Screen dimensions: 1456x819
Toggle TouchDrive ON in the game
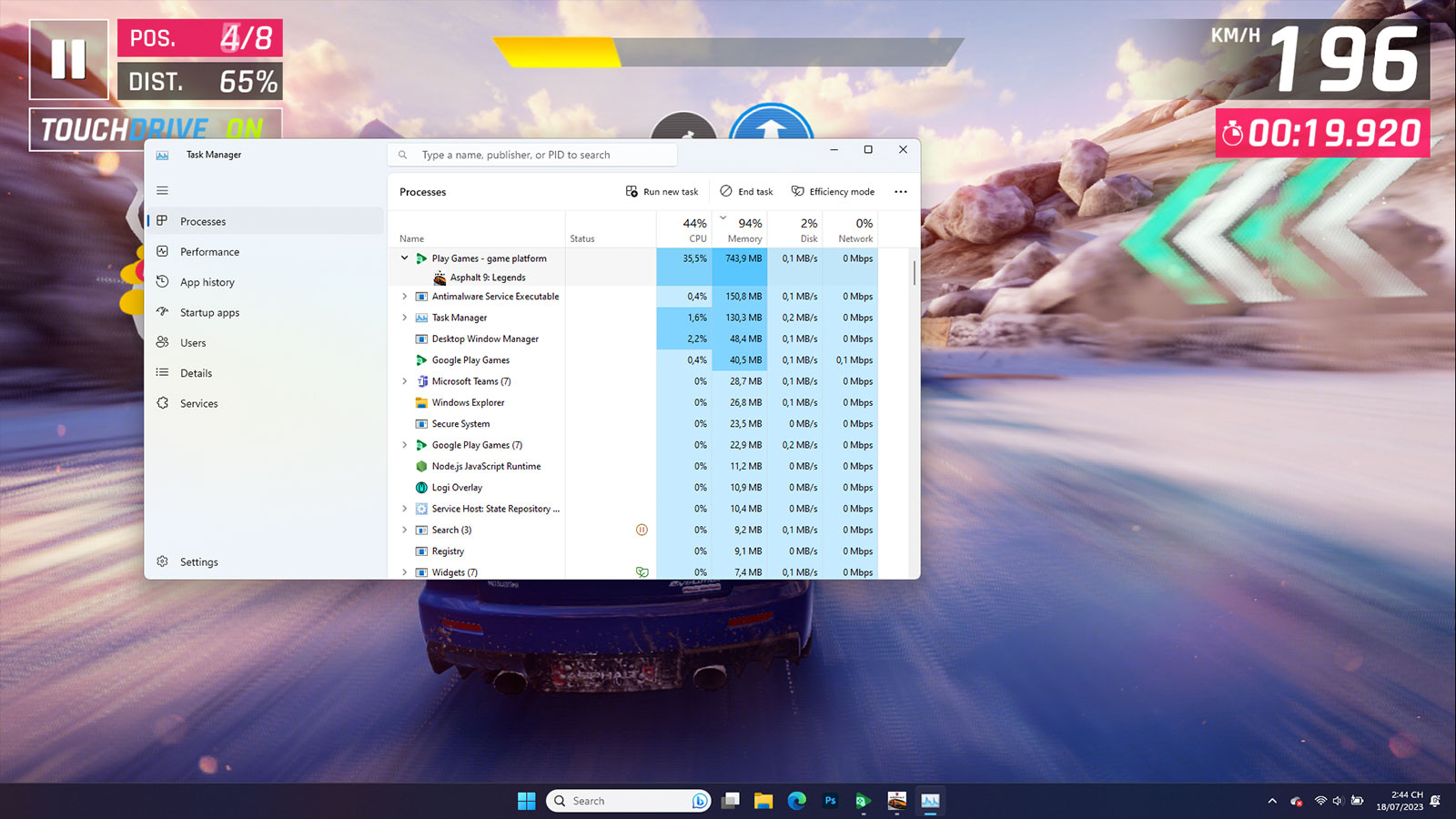[156, 129]
